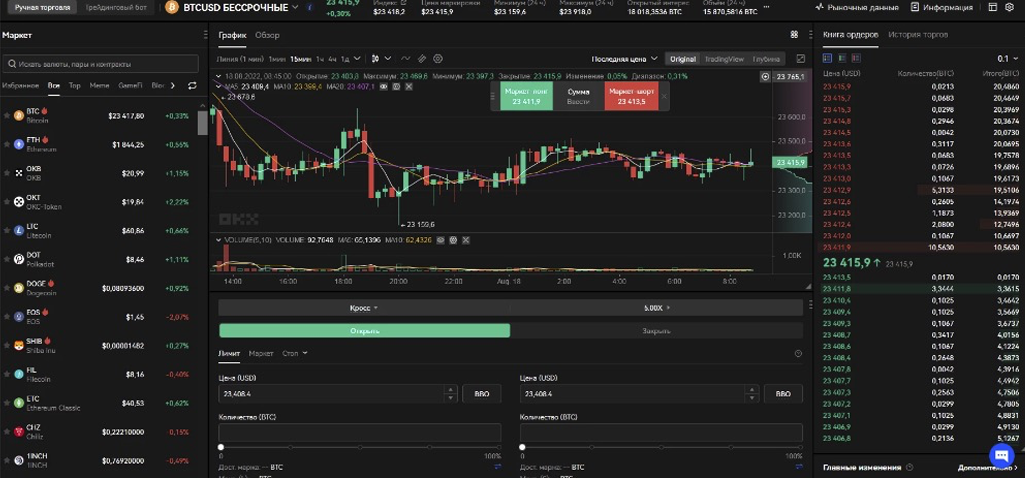Select the Открыть position toggle
1025x478 pixels.
[364, 331]
